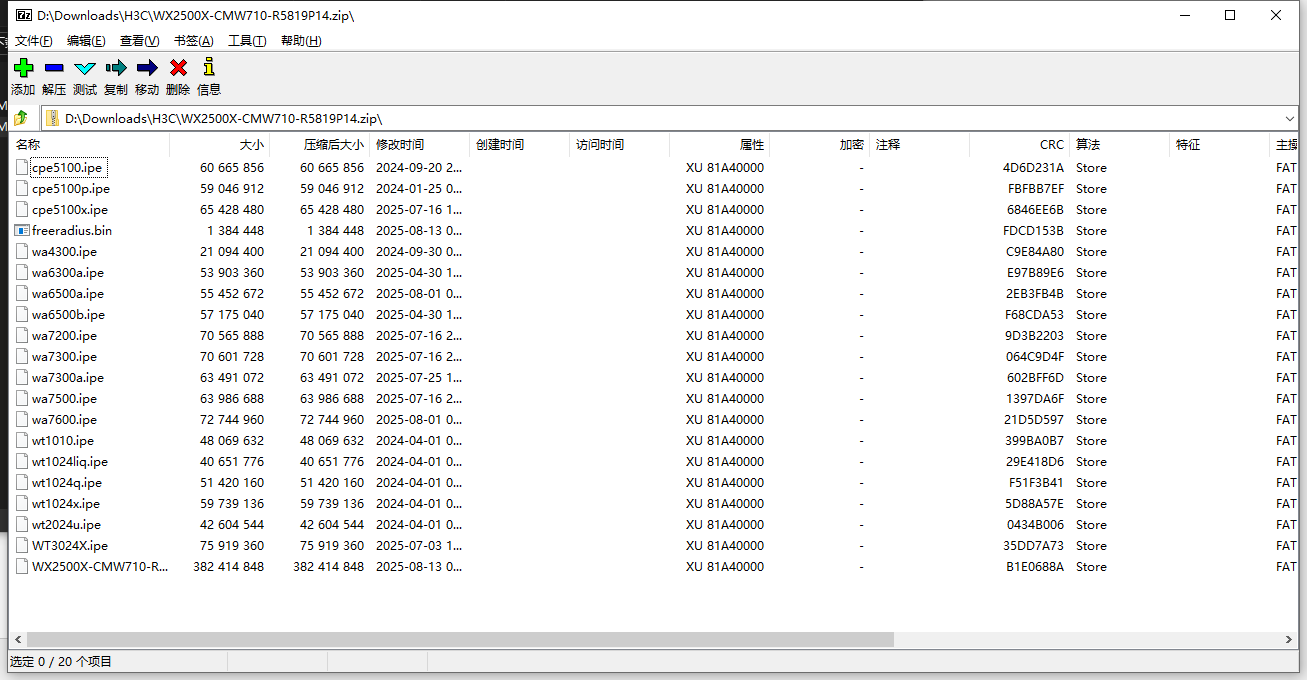This screenshot has height=680, width=1307.
Task: Click the Move (移动) arrow icon
Action: coord(147,68)
